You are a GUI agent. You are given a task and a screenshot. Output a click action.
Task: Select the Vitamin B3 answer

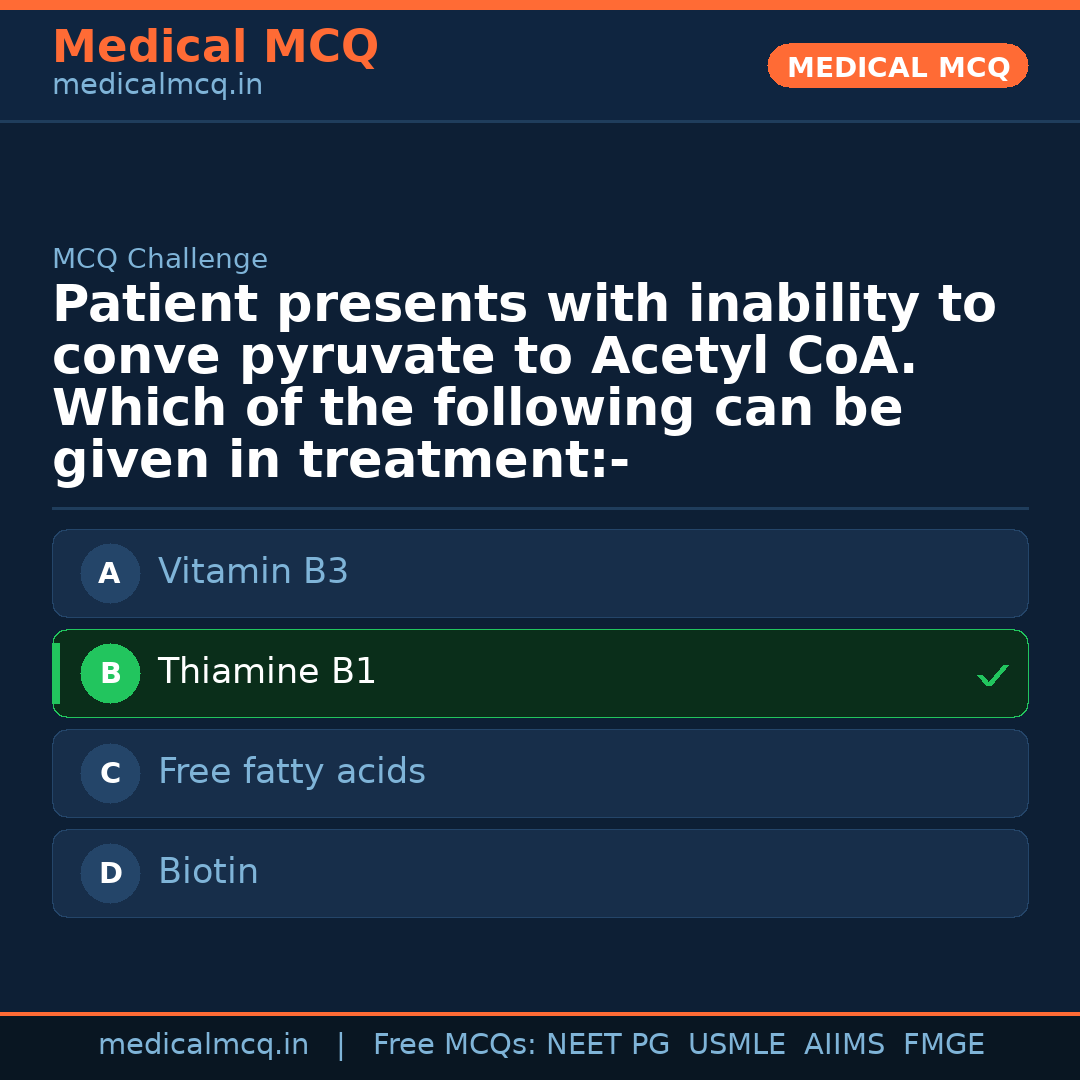pyautogui.click(x=253, y=572)
